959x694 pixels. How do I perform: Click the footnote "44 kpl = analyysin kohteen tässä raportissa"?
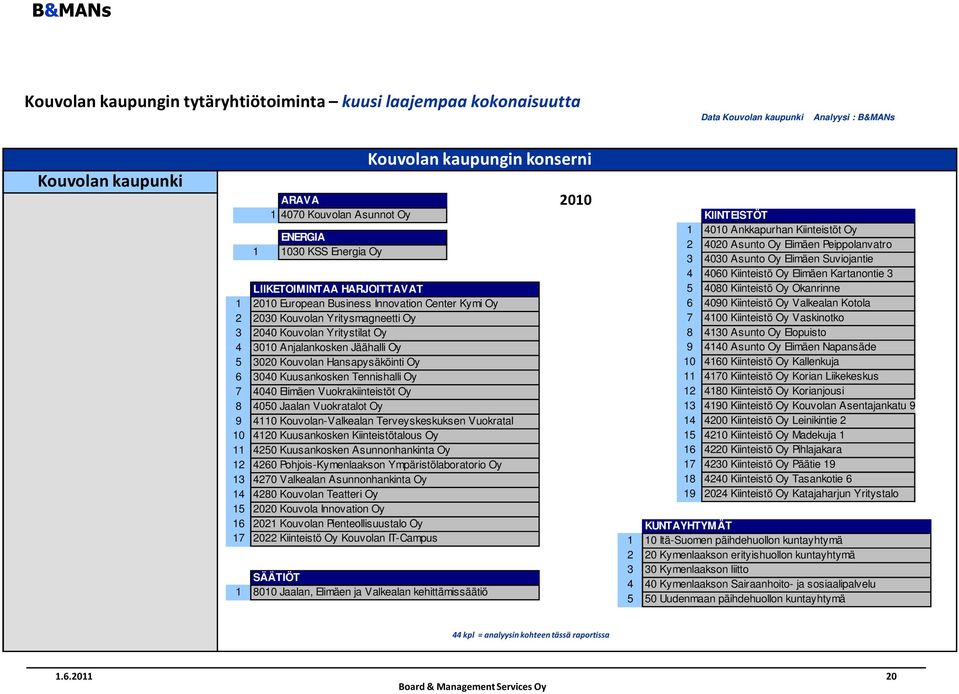coord(530,635)
